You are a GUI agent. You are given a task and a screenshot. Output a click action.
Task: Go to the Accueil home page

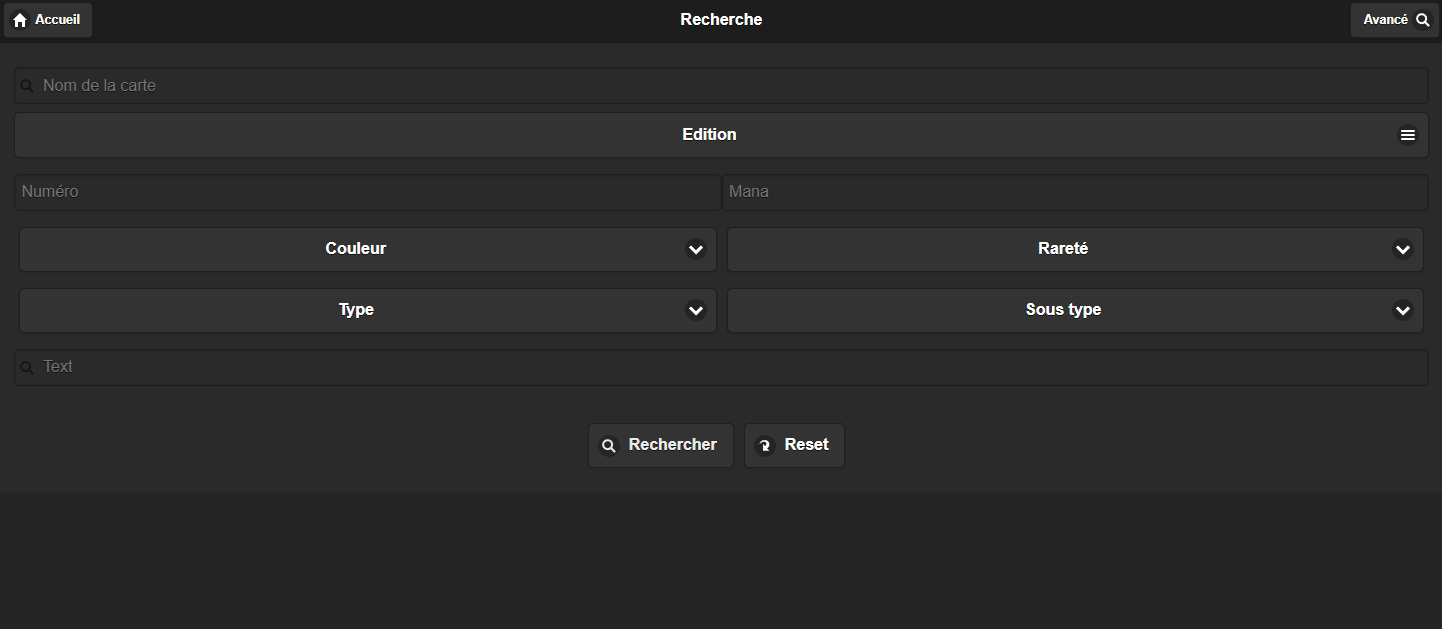(x=48, y=20)
